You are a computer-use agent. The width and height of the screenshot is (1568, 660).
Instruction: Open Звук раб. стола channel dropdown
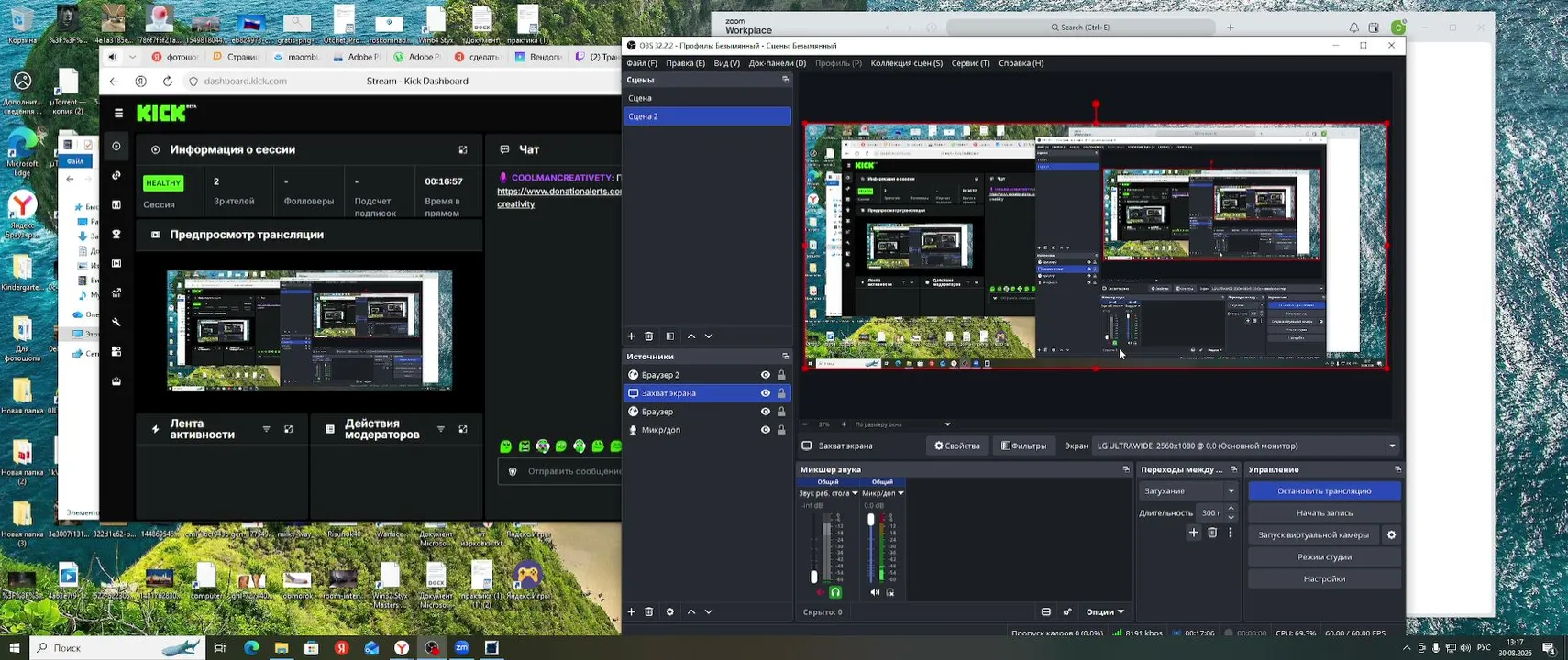[828, 493]
